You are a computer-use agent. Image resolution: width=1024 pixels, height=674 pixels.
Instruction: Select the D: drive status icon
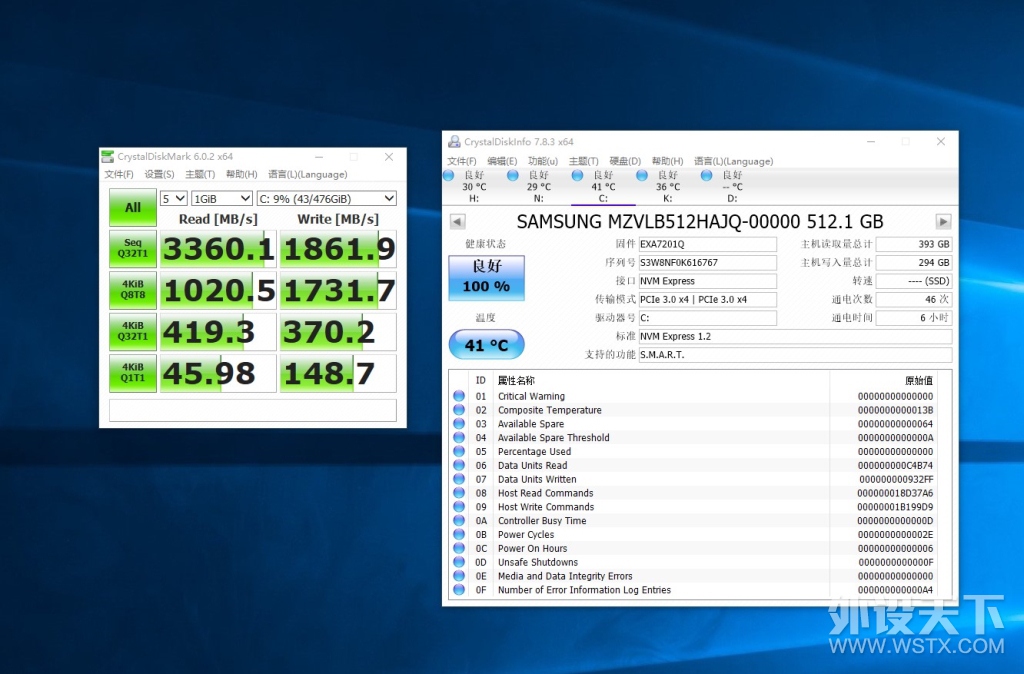coord(707,175)
